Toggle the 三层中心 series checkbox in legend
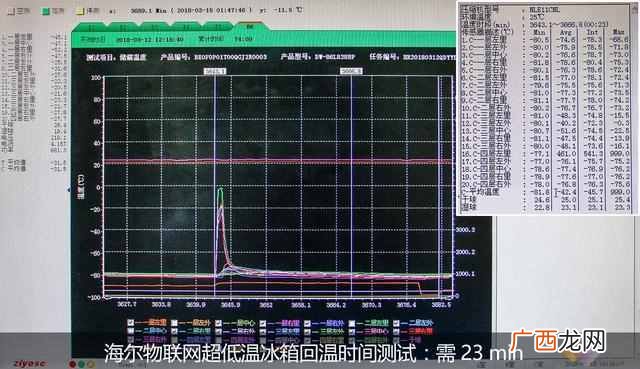The height and width of the screenshot is (369, 640). pyautogui.click(x=352, y=331)
